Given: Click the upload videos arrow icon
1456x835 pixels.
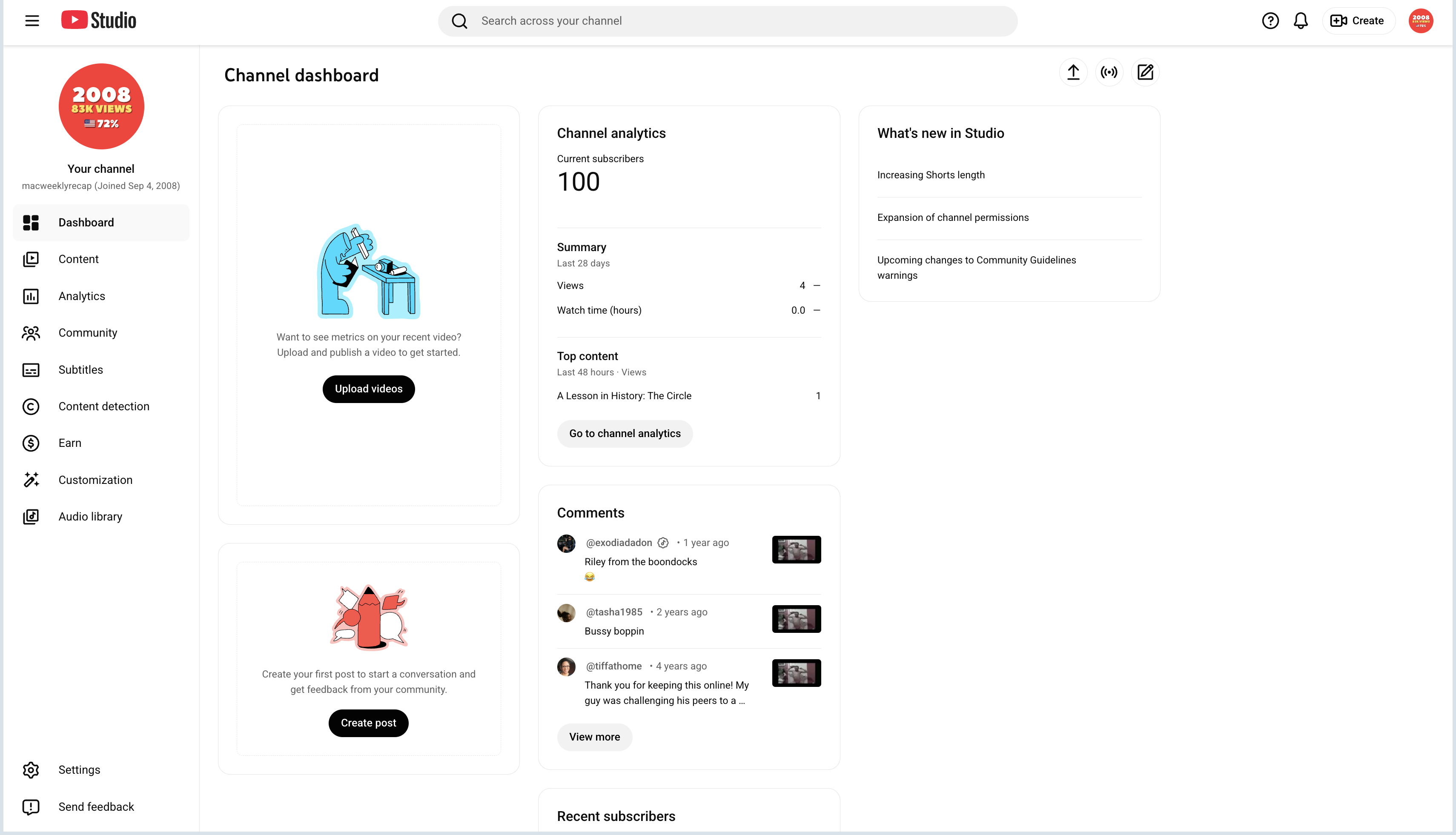Looking at the screenshot, I should click(1073, 72).
